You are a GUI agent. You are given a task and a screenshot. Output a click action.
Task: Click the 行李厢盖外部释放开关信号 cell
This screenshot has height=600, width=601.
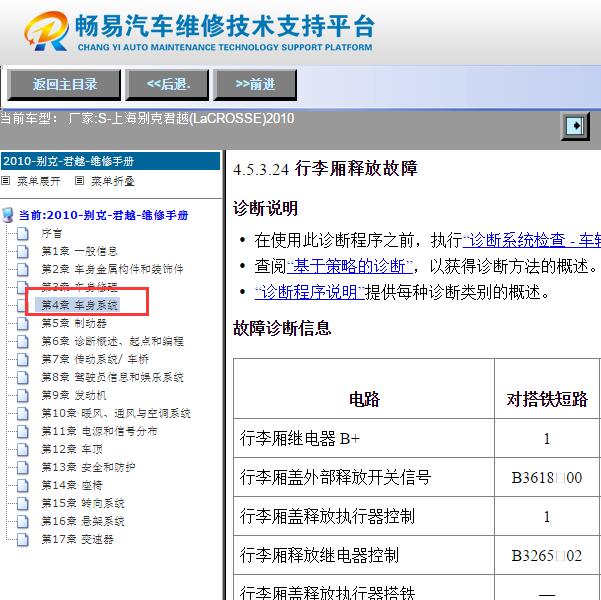coord(364,477)
